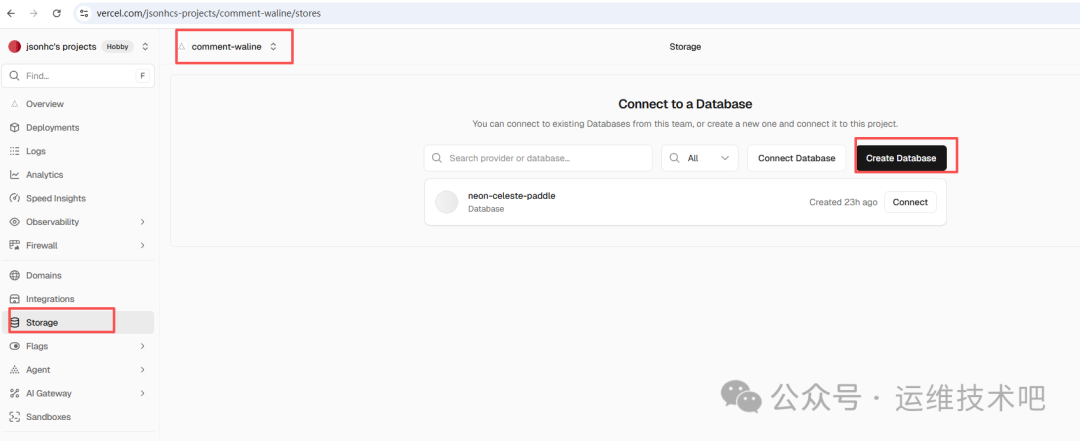Click the Flags toggle icon
Screen dimensions: 1080x441
(14, 346)
